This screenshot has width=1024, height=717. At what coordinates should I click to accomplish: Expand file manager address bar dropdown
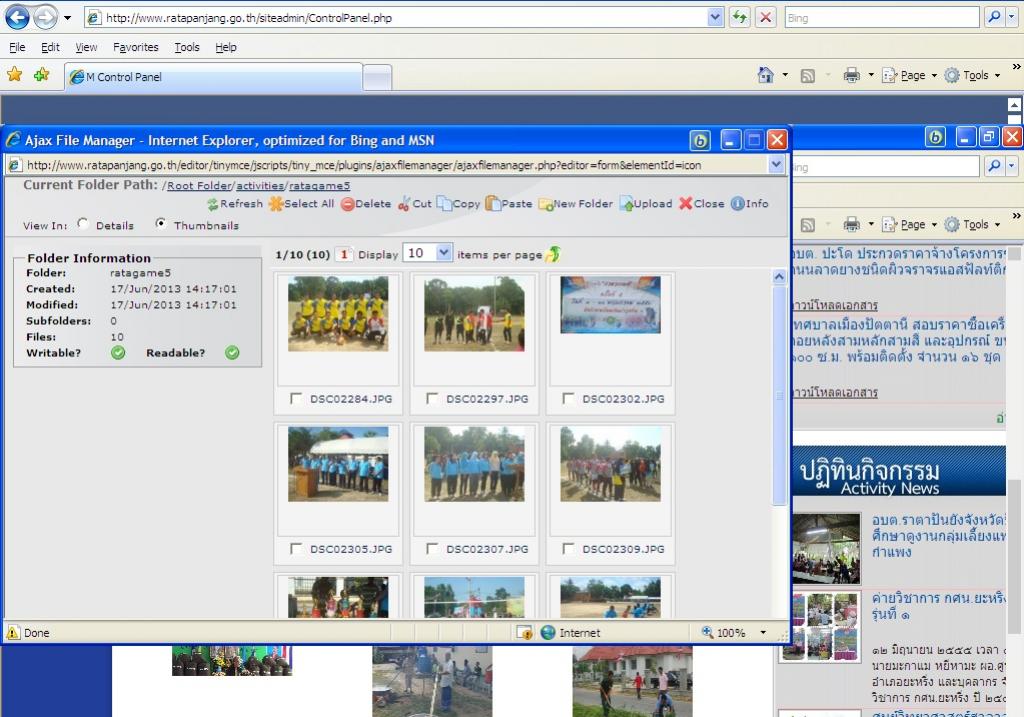click(776, 165)
